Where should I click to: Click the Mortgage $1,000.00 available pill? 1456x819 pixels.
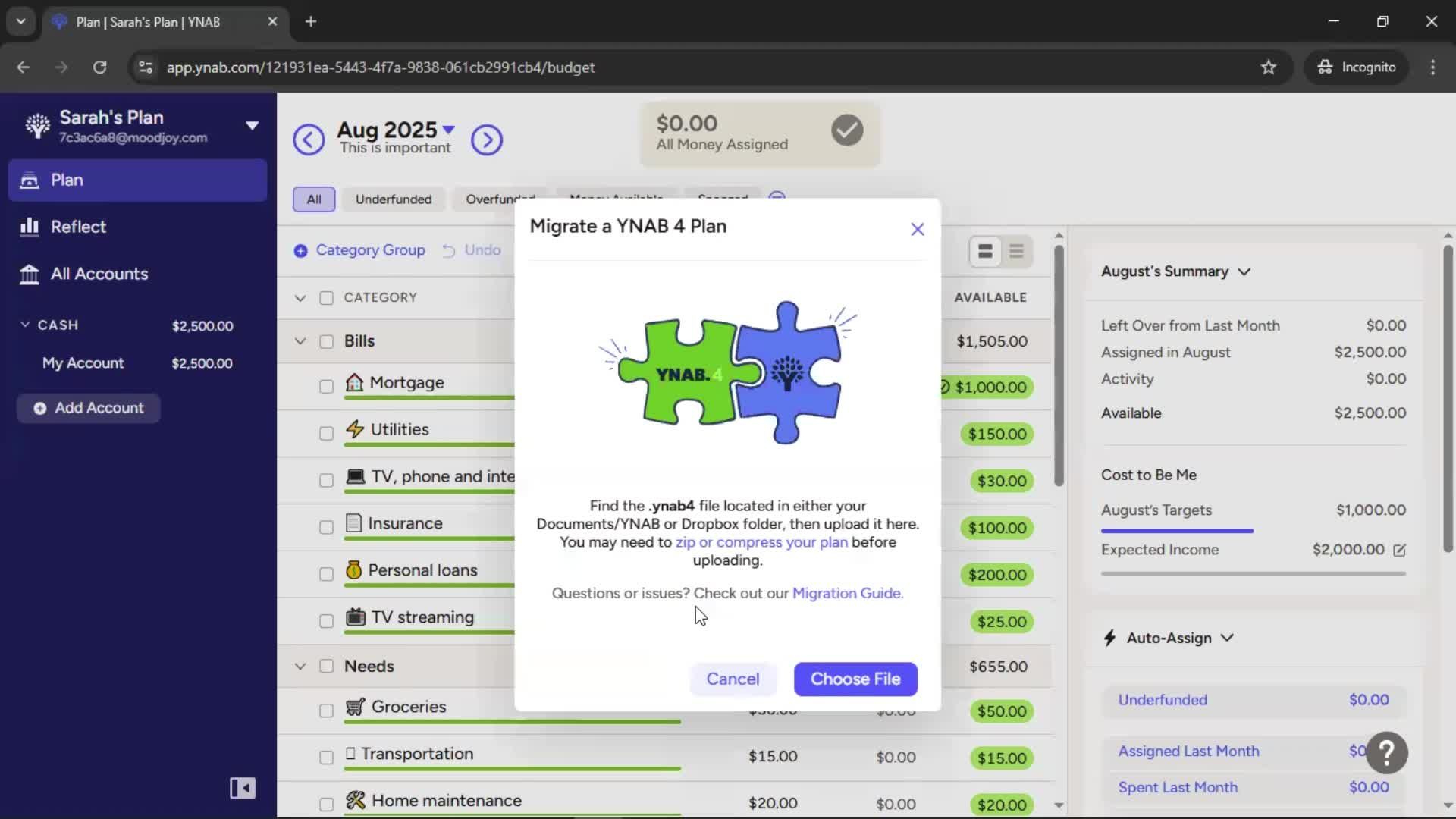coord(987,388)
